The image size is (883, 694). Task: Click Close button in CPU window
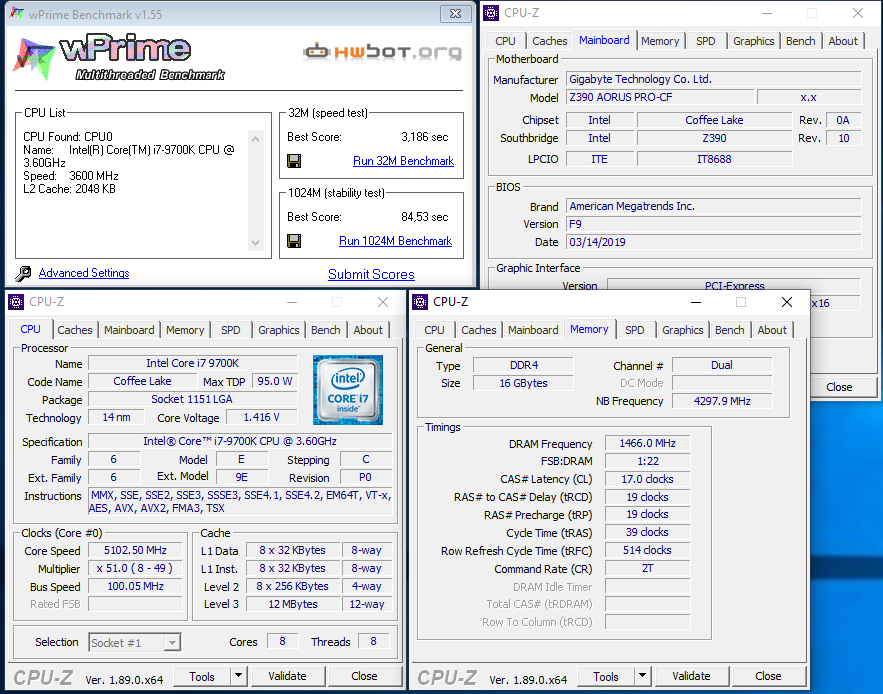pos(364,676)
